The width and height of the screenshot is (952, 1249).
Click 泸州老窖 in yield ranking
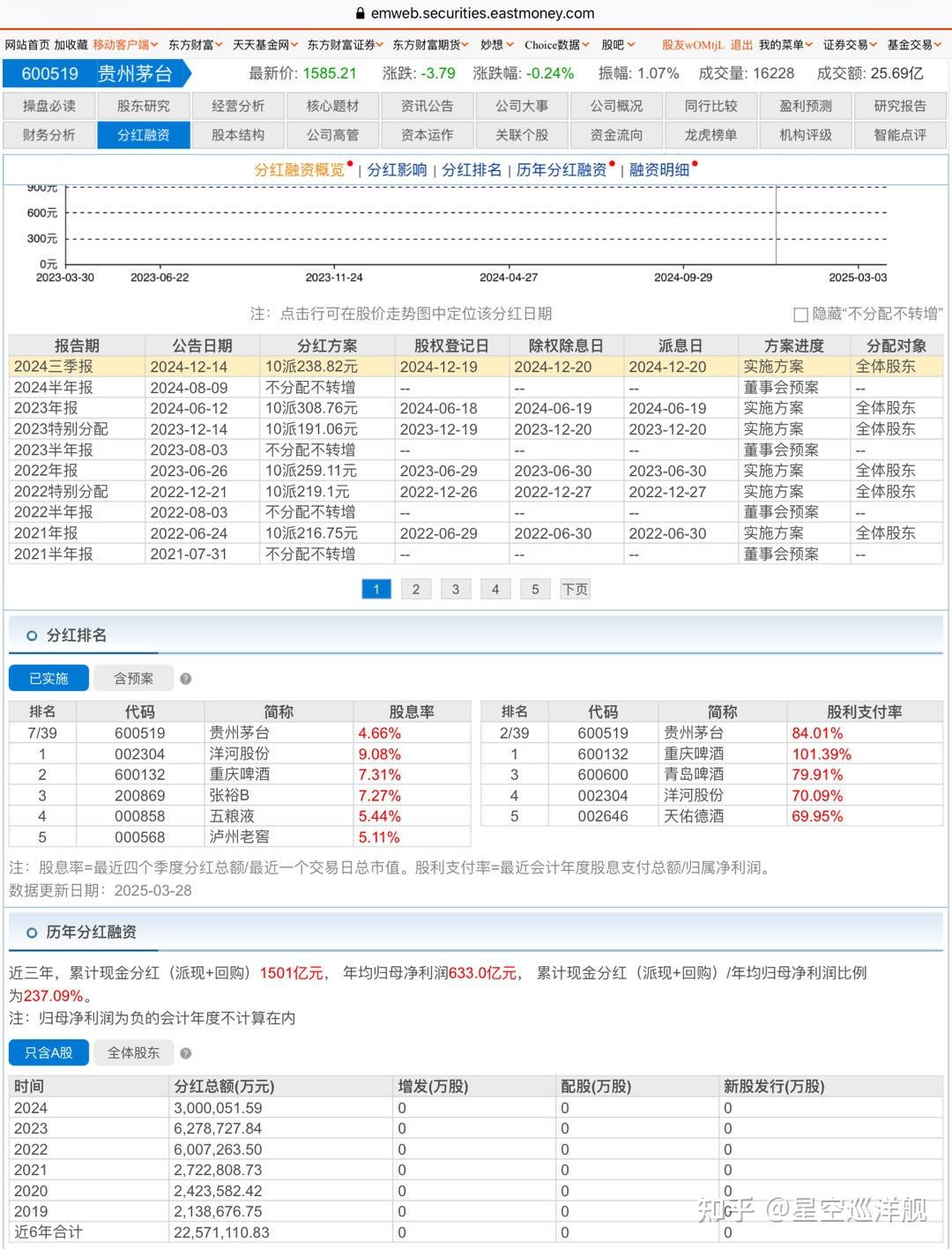click(x=240, y=837)
